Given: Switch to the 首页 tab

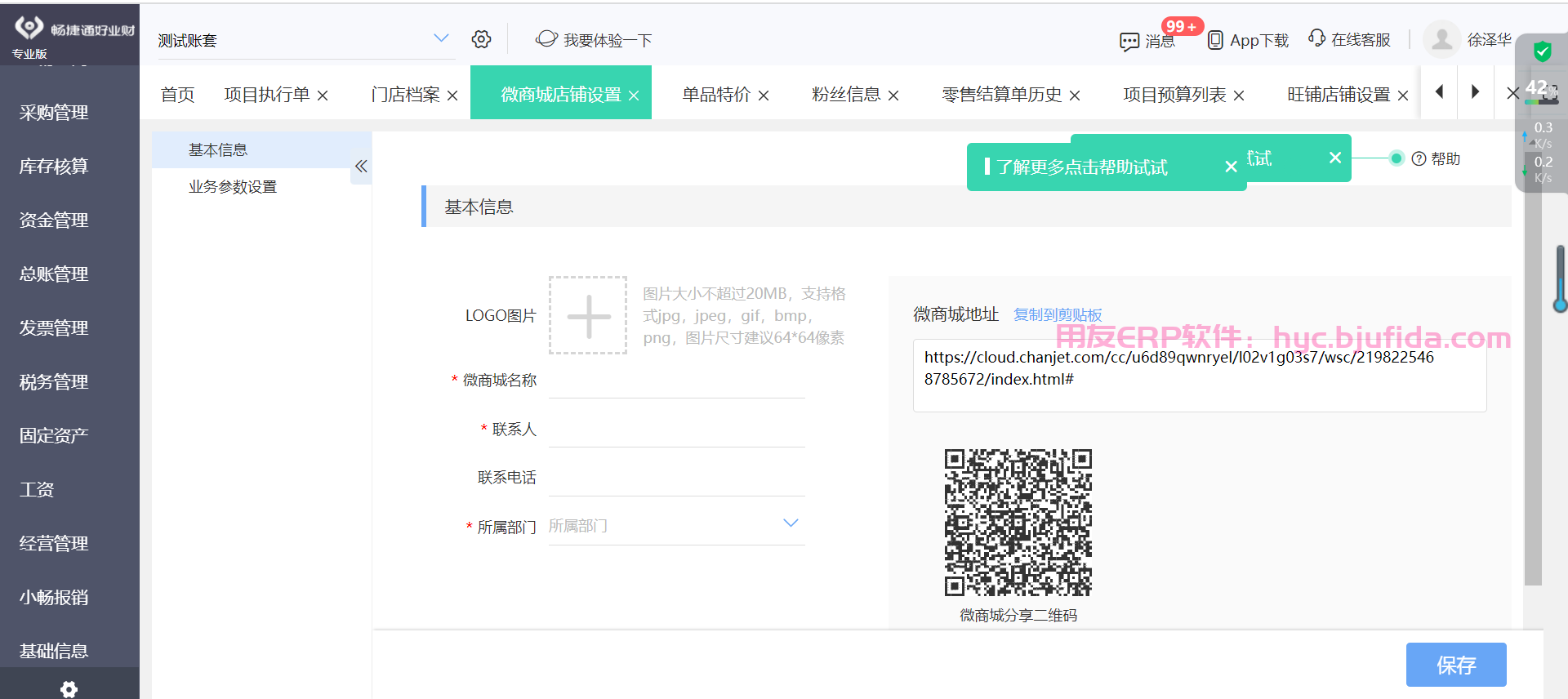Looking at the screenshot, I should 177,95.
